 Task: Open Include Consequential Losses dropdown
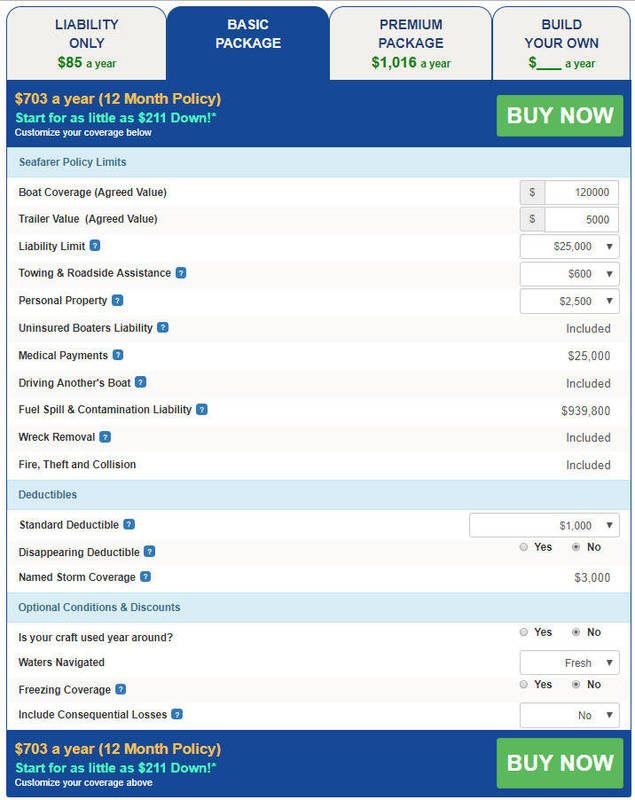[570, 715]
